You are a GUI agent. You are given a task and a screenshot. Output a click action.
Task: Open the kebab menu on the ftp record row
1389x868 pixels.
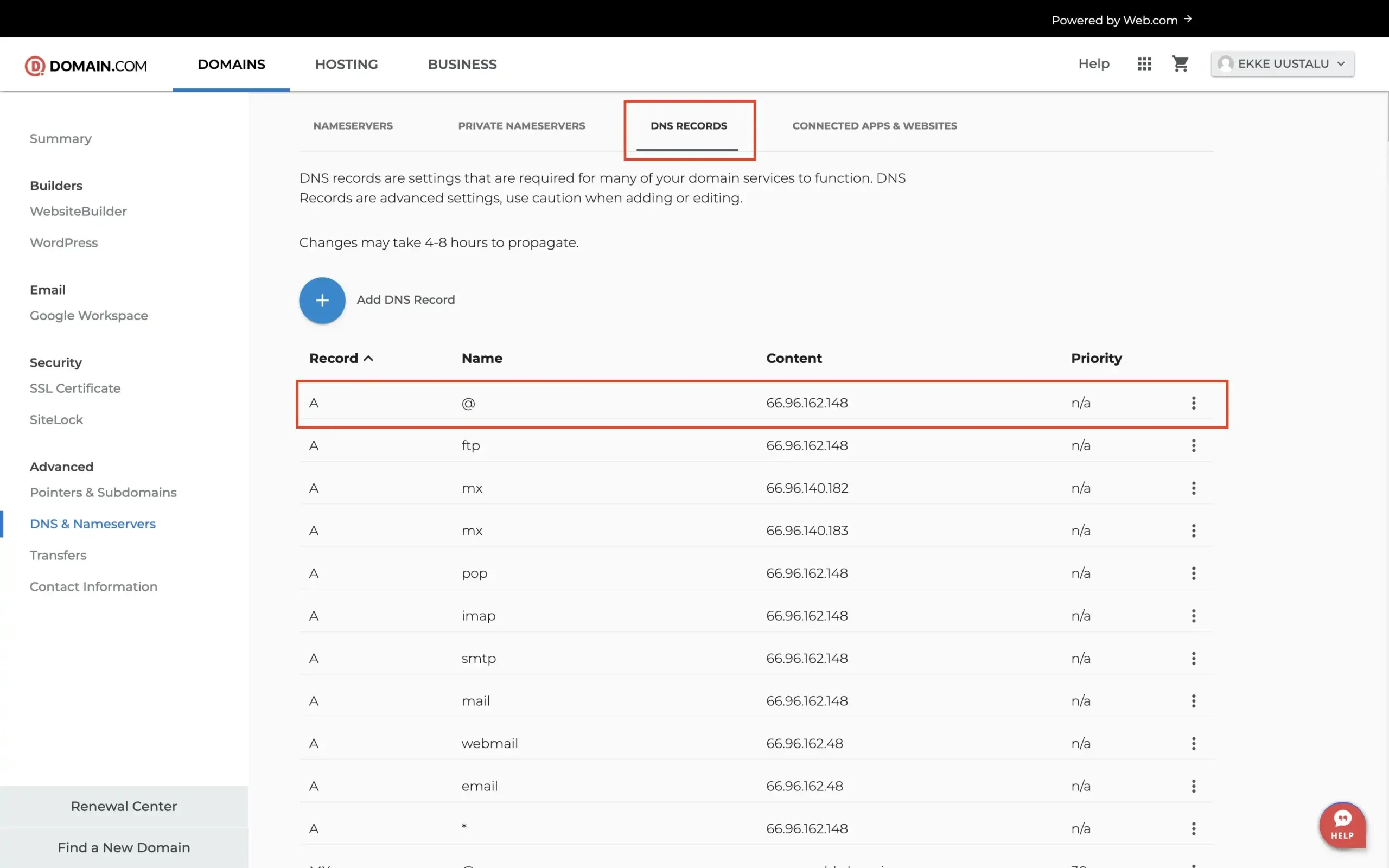point(1193,445)
